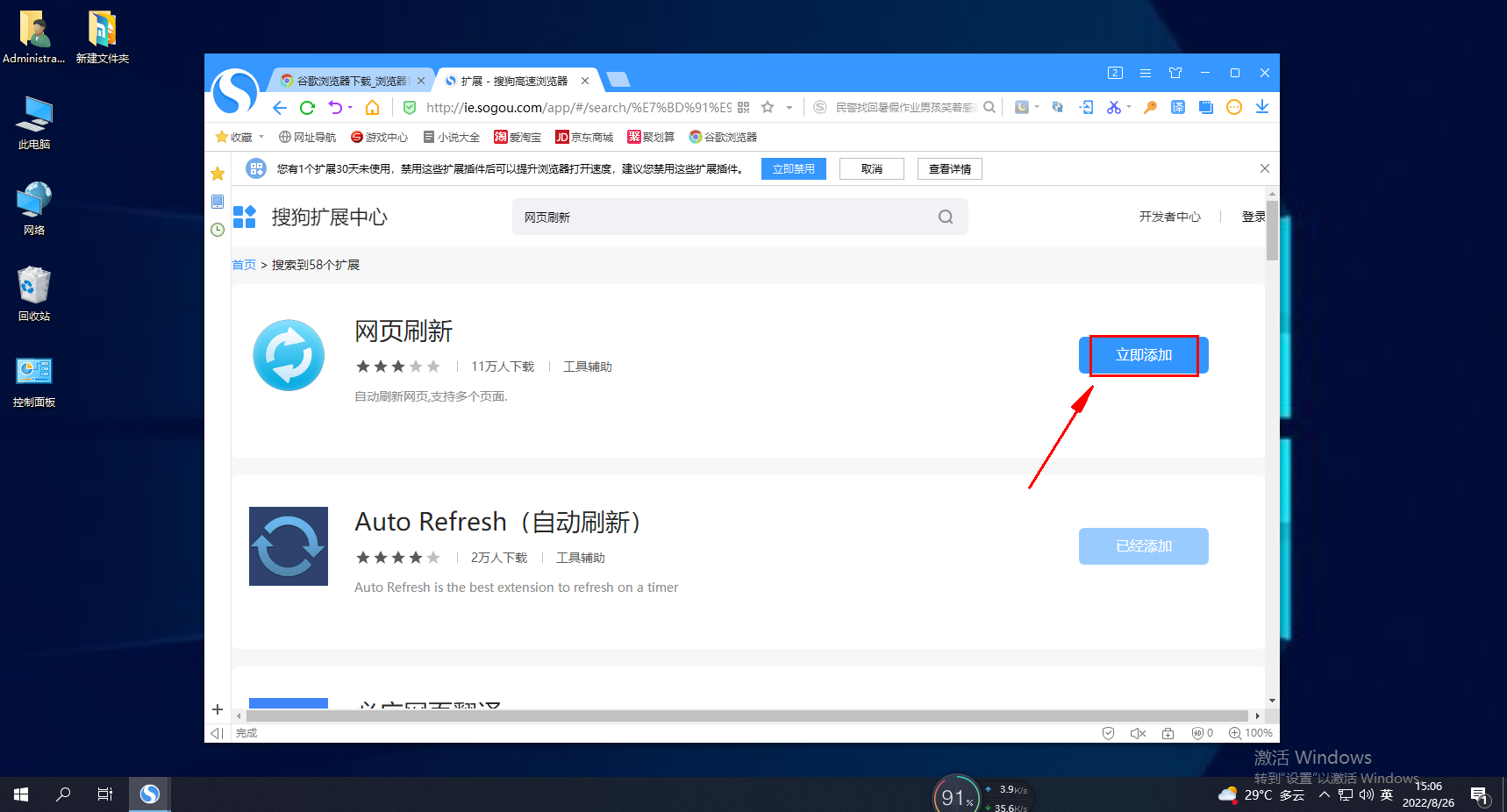Viewport: 1507px width, 812px height.
Task: Click the plus icon at sidebar bottom
Action: [218, 709]
